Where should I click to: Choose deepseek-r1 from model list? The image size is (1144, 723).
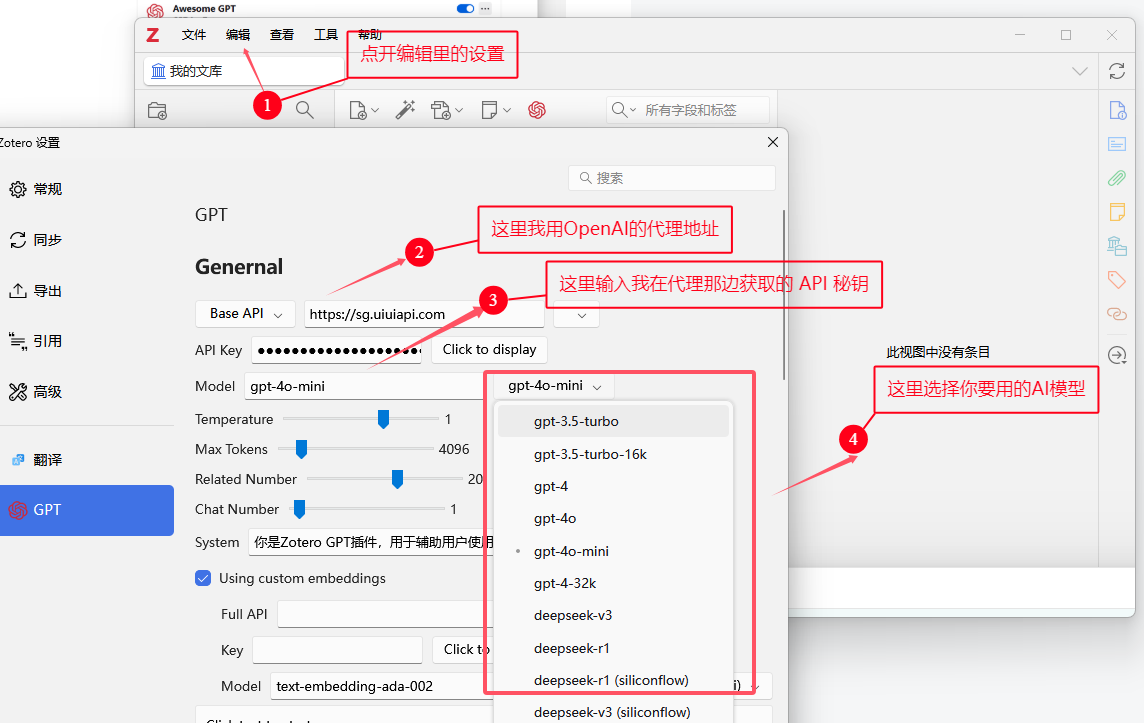(x=613, y=649)
